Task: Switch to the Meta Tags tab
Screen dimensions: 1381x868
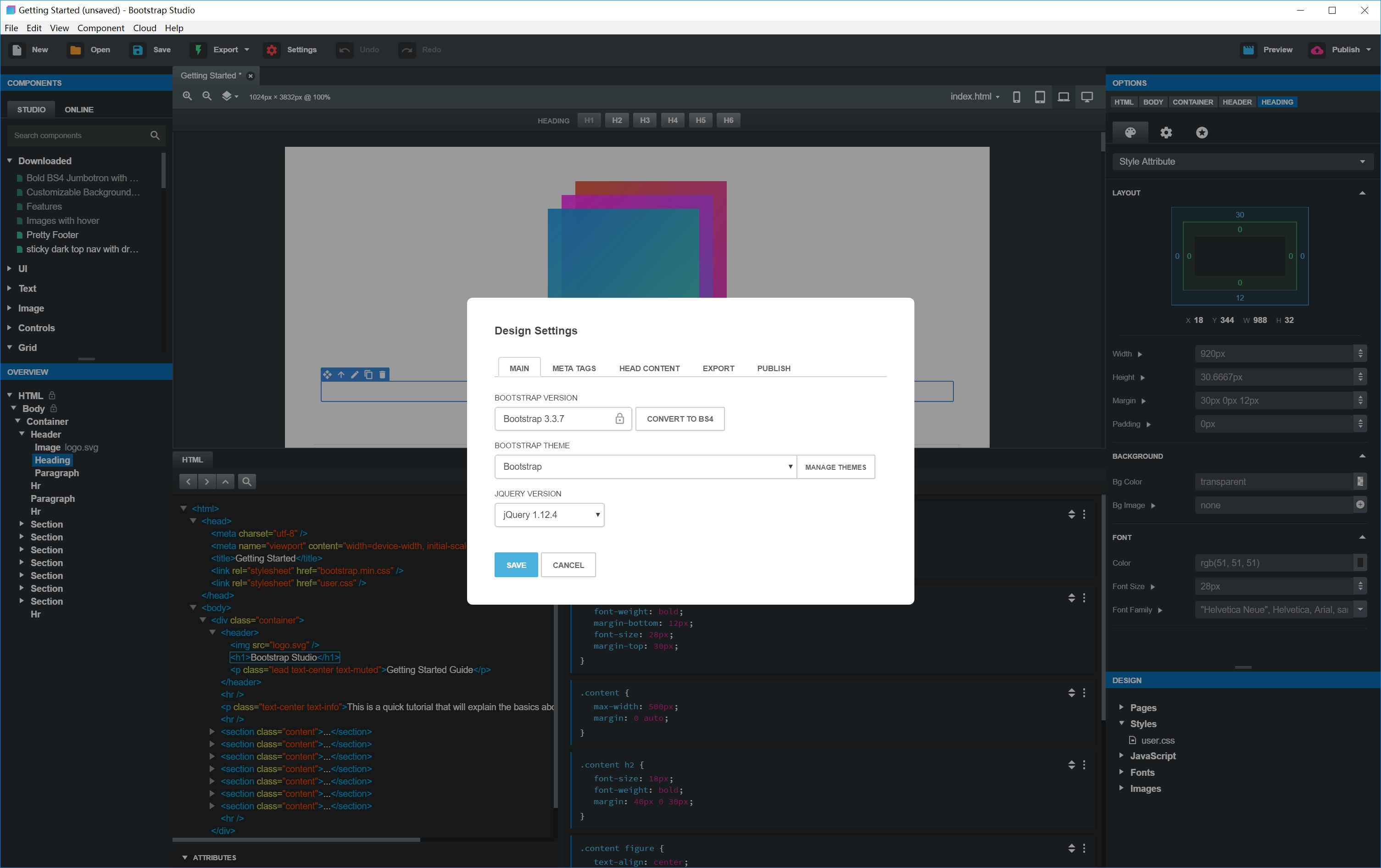Action: tap(574, 368)
